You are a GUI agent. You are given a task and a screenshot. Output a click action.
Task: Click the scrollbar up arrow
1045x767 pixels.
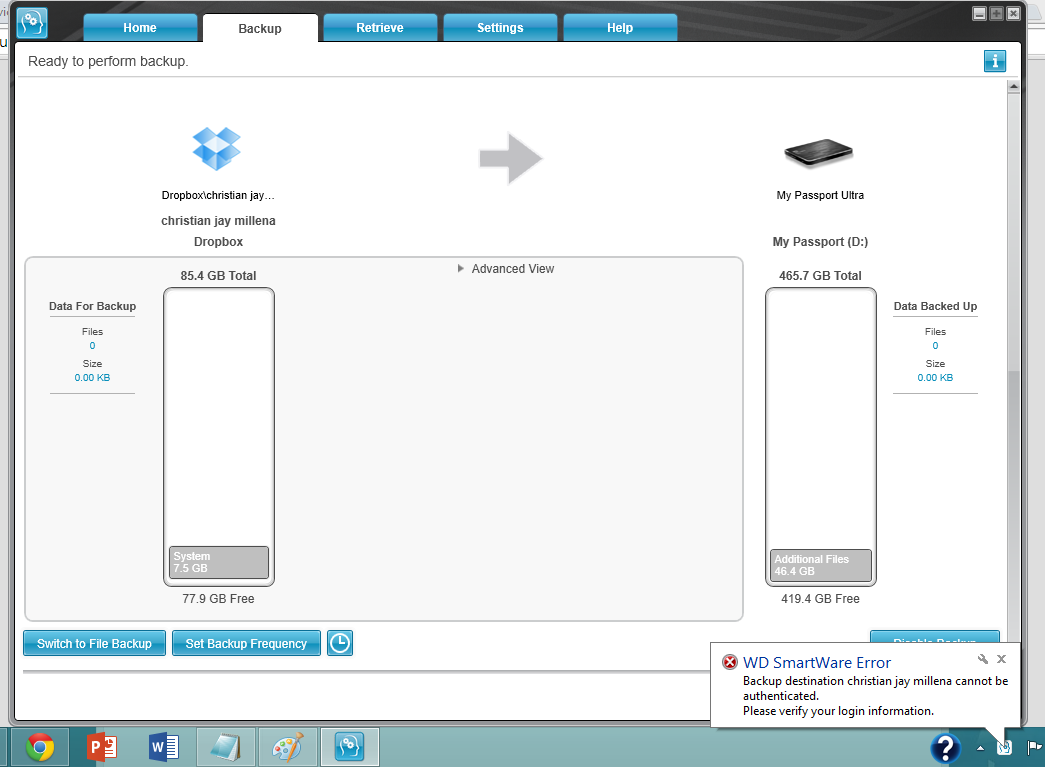point(1014,87)
